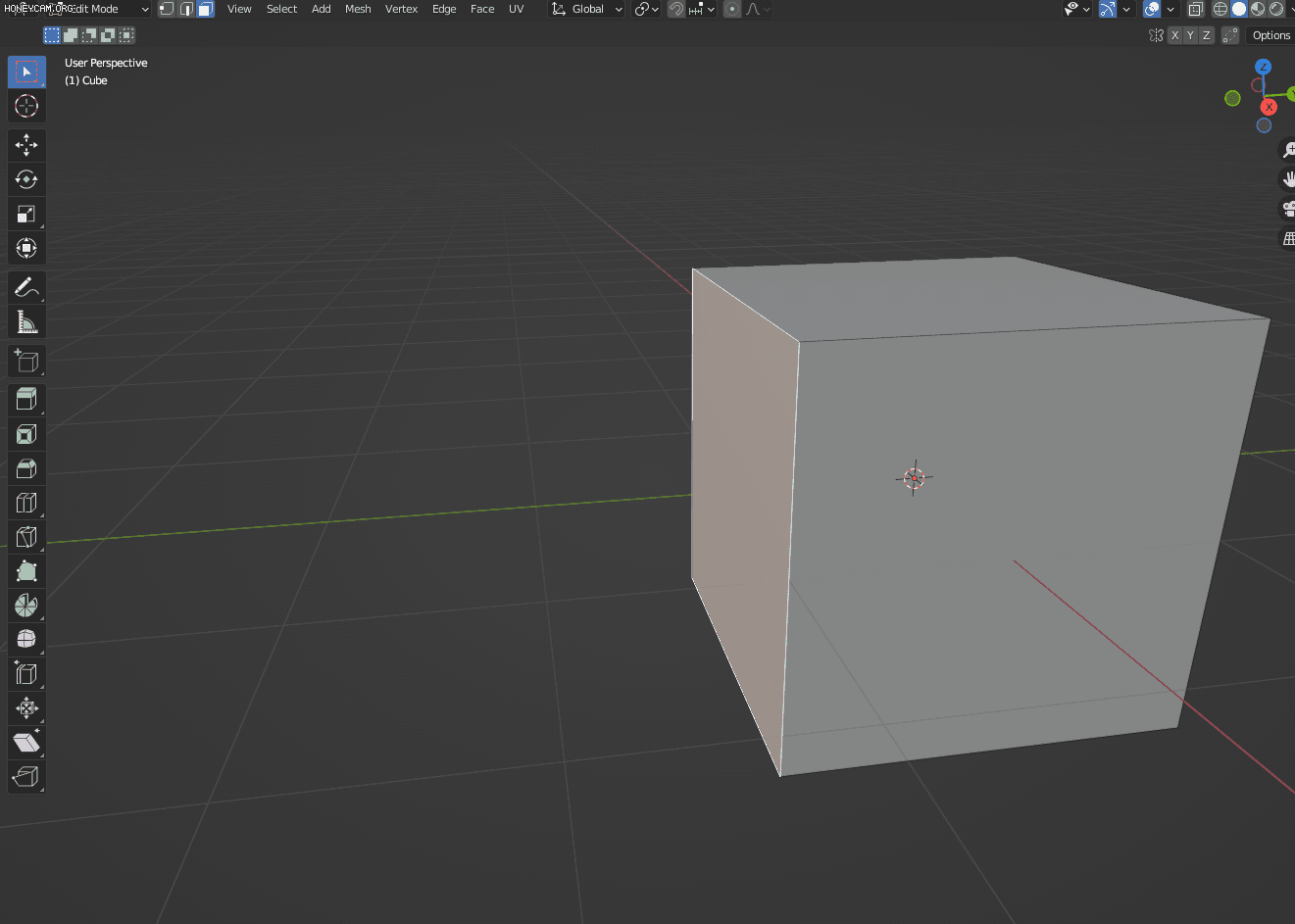
Task: Toggle snapping magnet
Action: tap(676, 9)
